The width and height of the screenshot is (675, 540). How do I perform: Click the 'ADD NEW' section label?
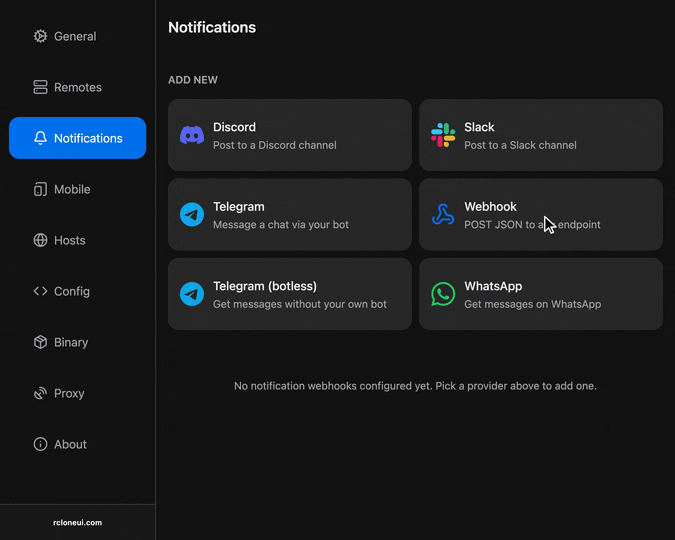(193, 80)
